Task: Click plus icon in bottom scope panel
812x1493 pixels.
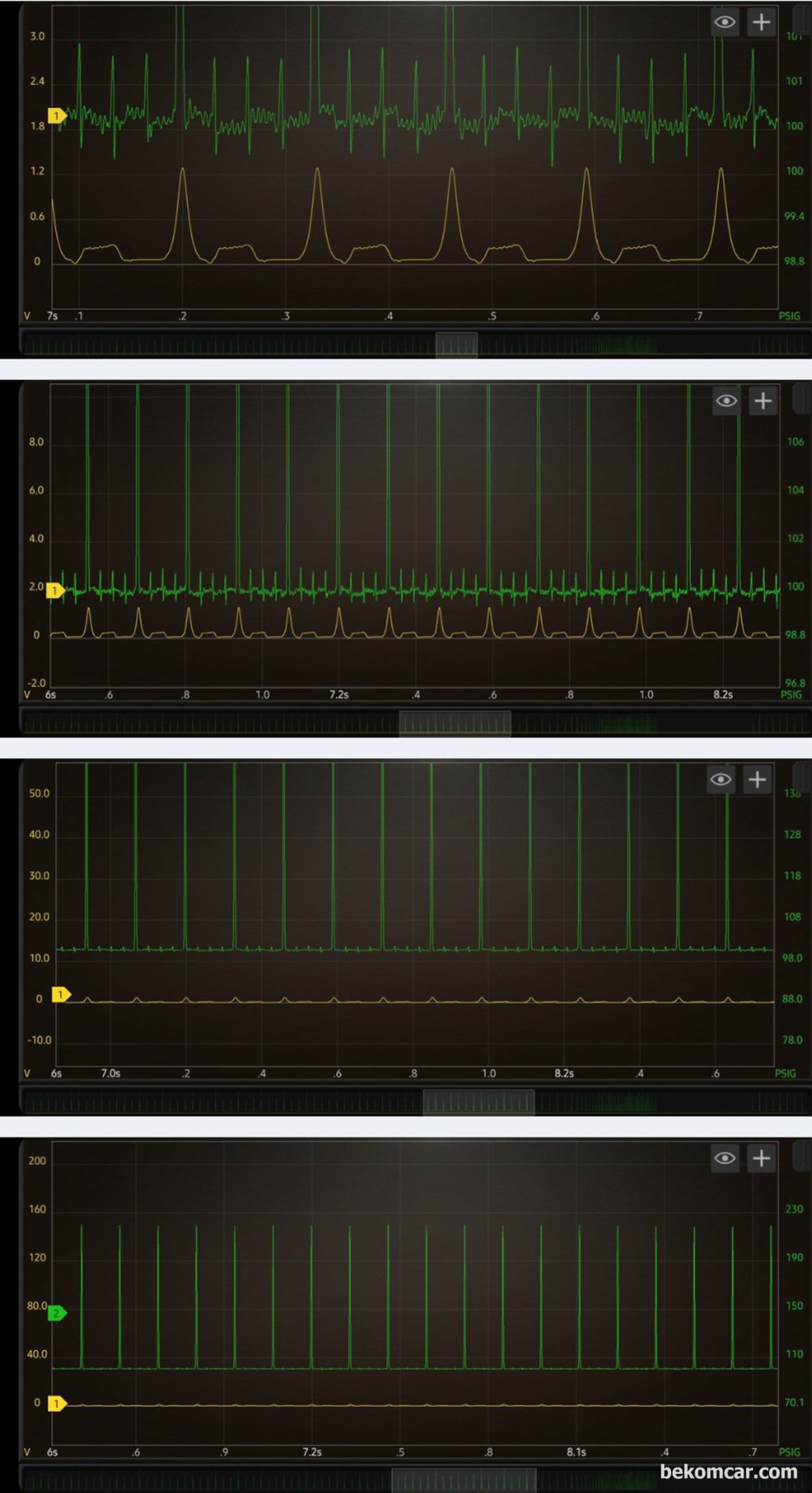Action: (762, 1158)
